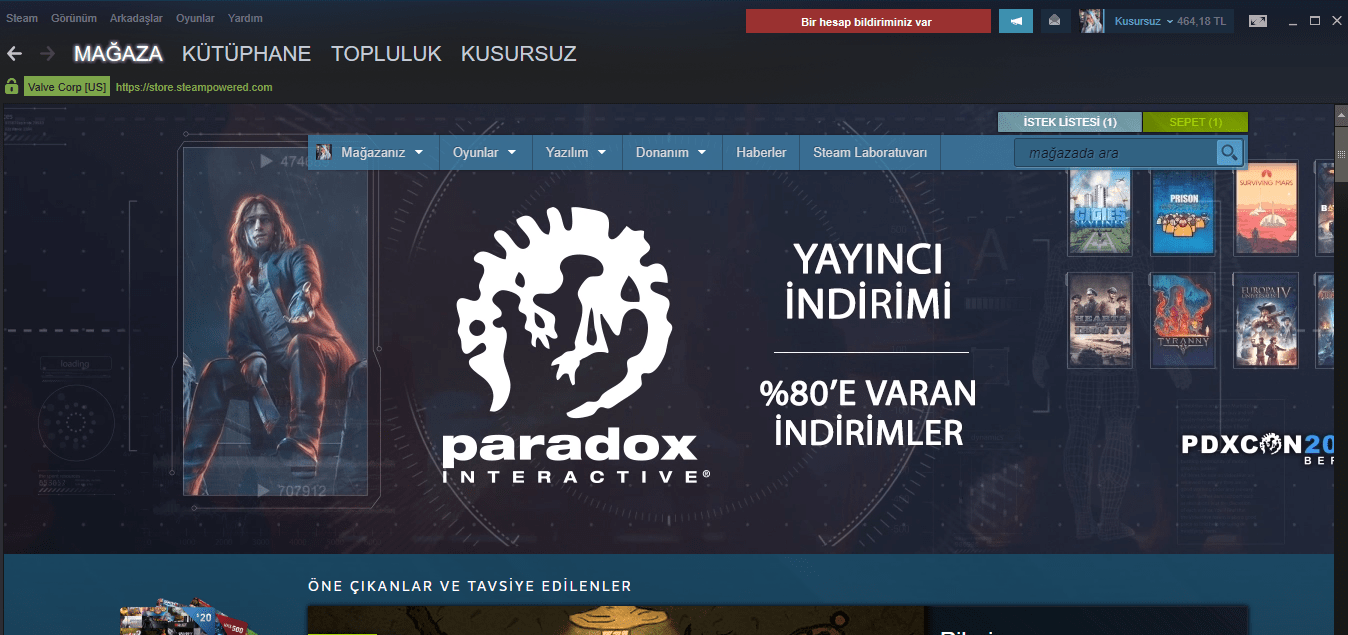Click the small avatar beside Mağazanız
The height and width of the screenshot is (635, 1348).
point(324,152)
